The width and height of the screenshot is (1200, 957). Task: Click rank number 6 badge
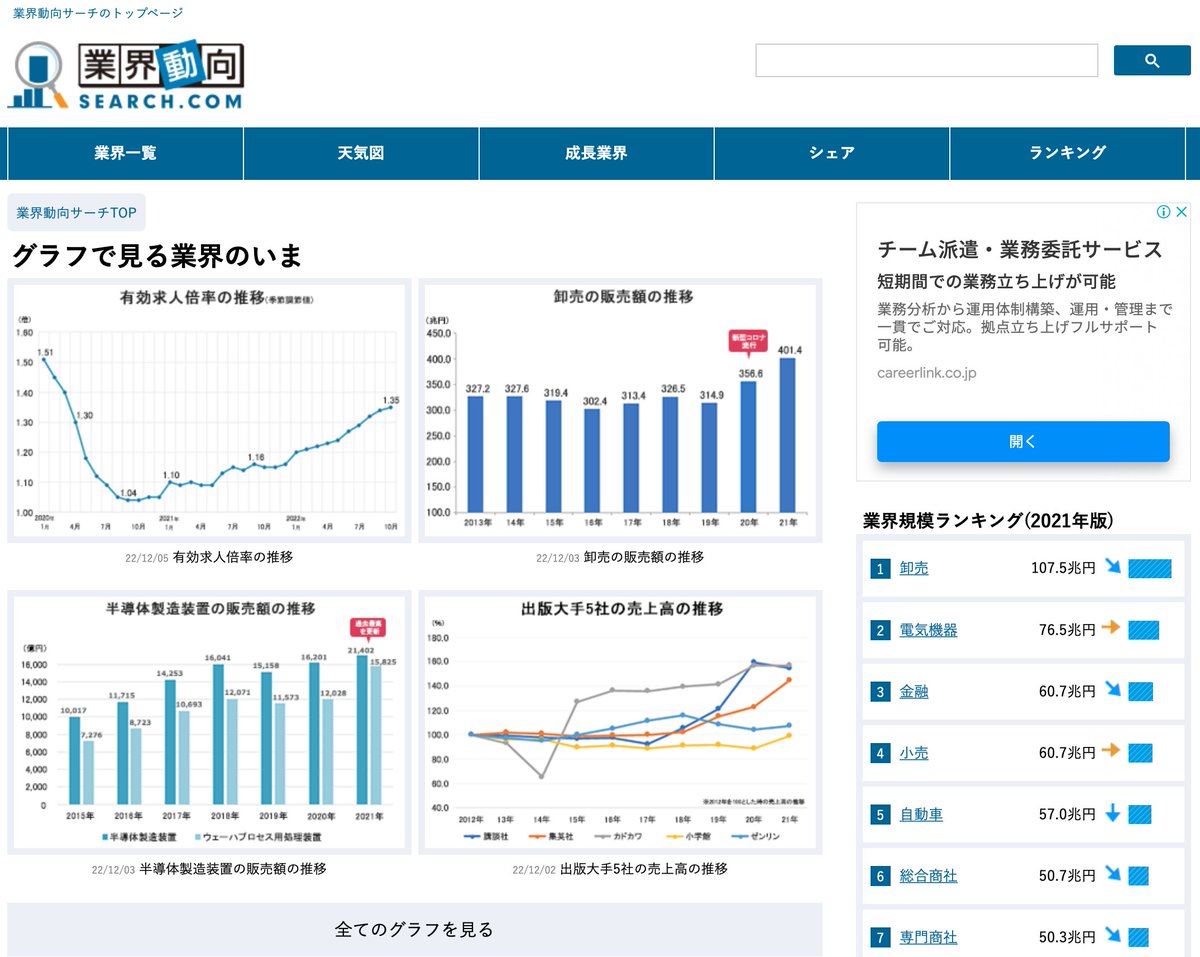[880, 877]
